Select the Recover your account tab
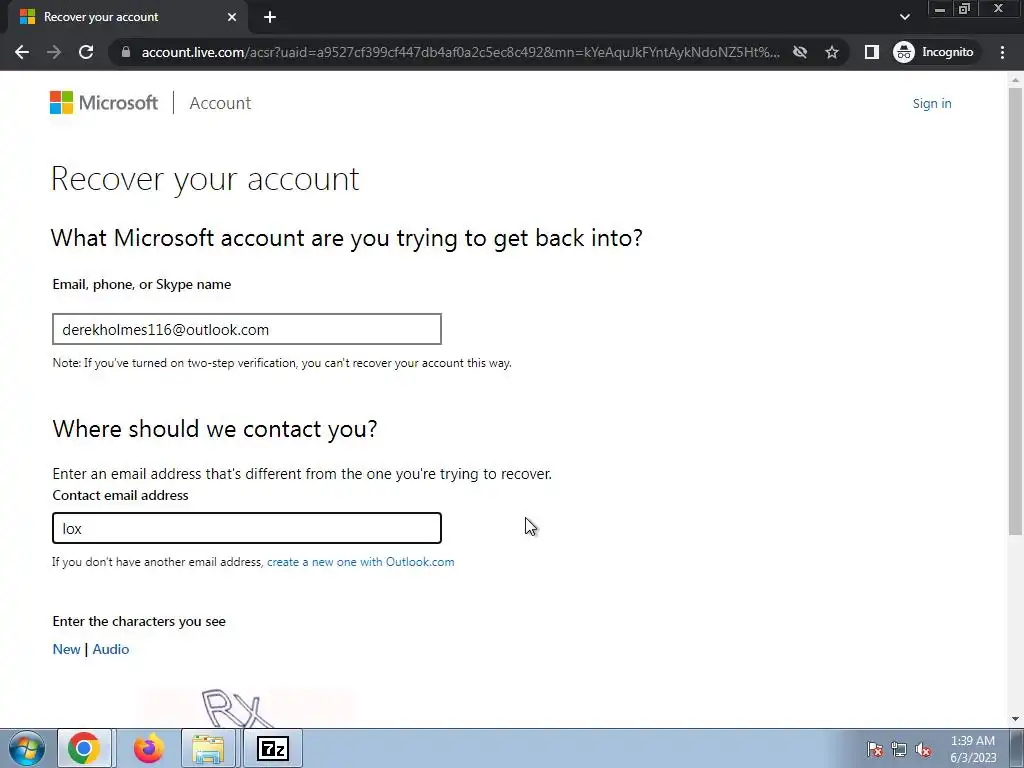1024x768 pixels. 127,17
